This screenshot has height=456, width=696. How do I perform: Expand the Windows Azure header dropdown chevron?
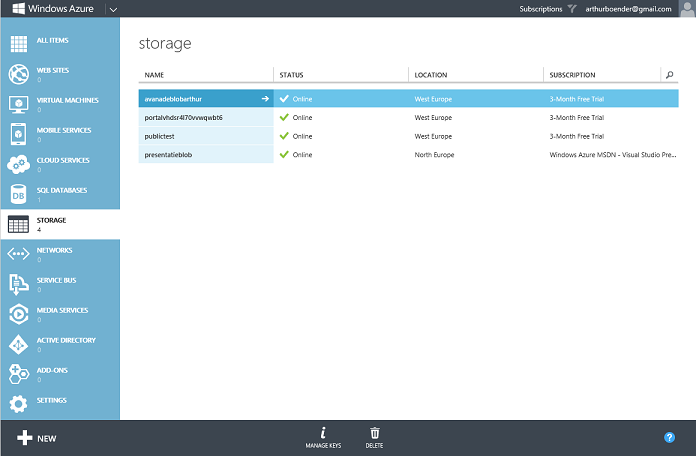(x=114, y=9)
